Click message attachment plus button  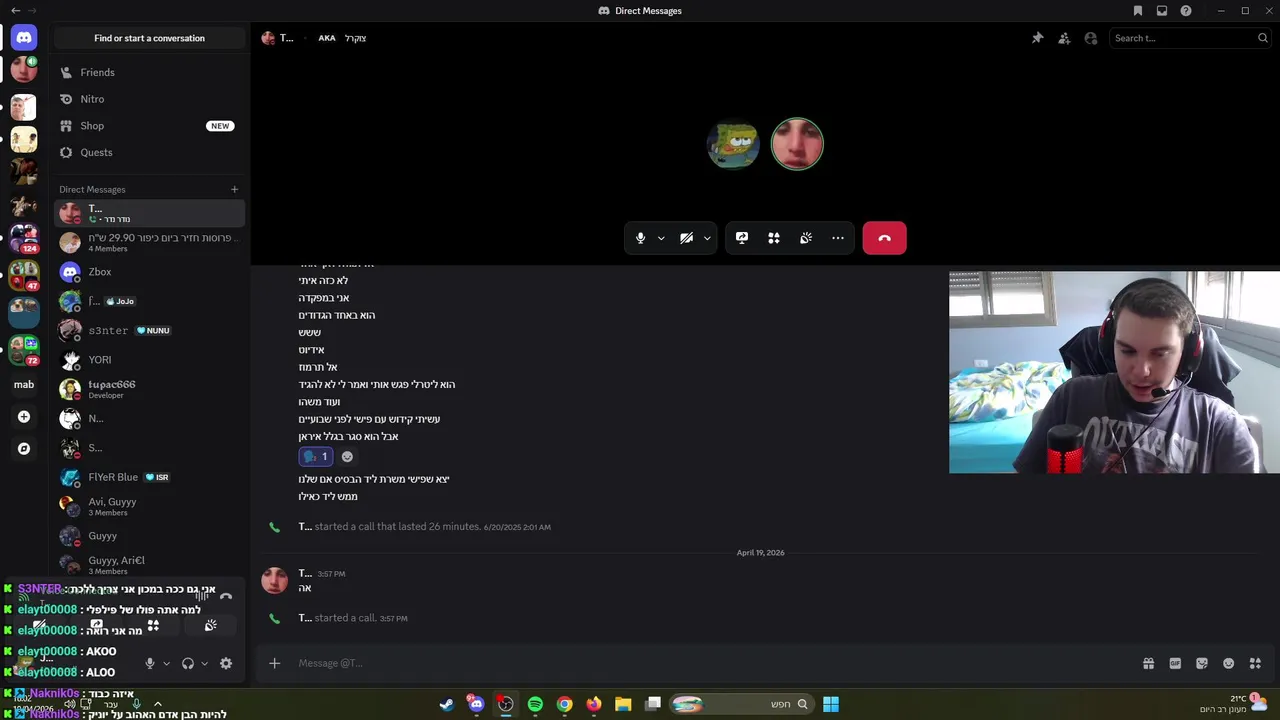click(x=274, y=663)
